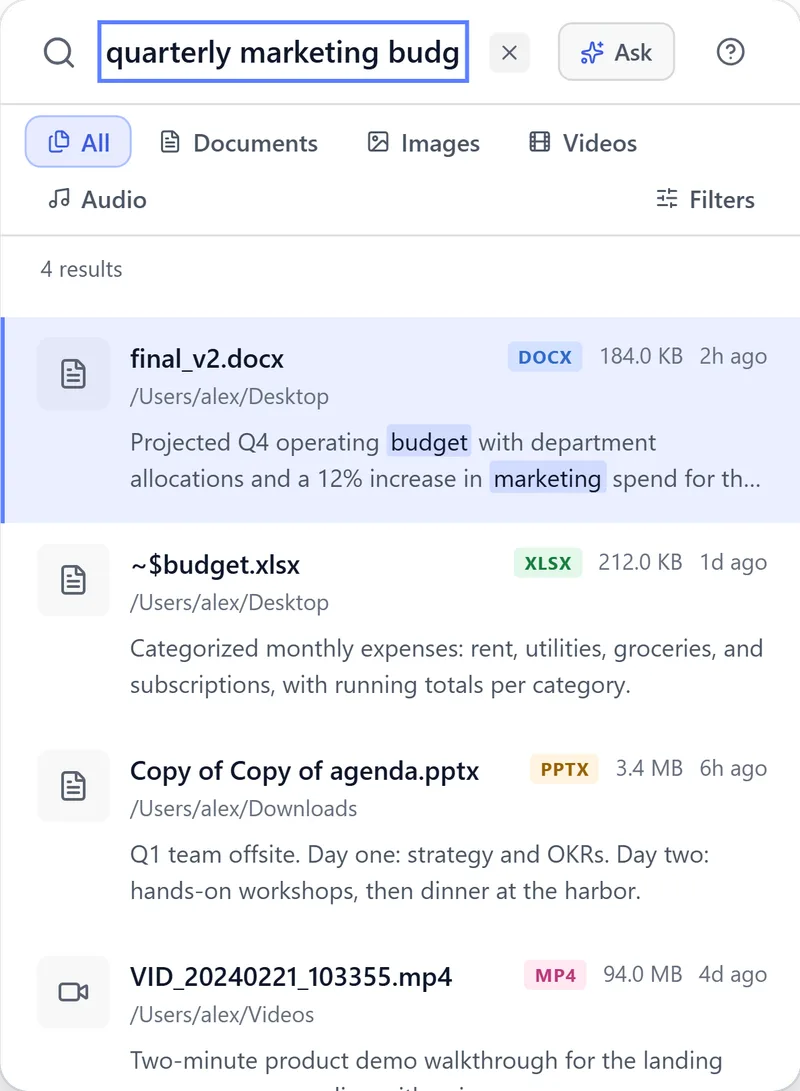This screenshot has height=1091, width=800.
Task: Click document icon beside ~$budget.xlsx
Action: tap(73, 580)
